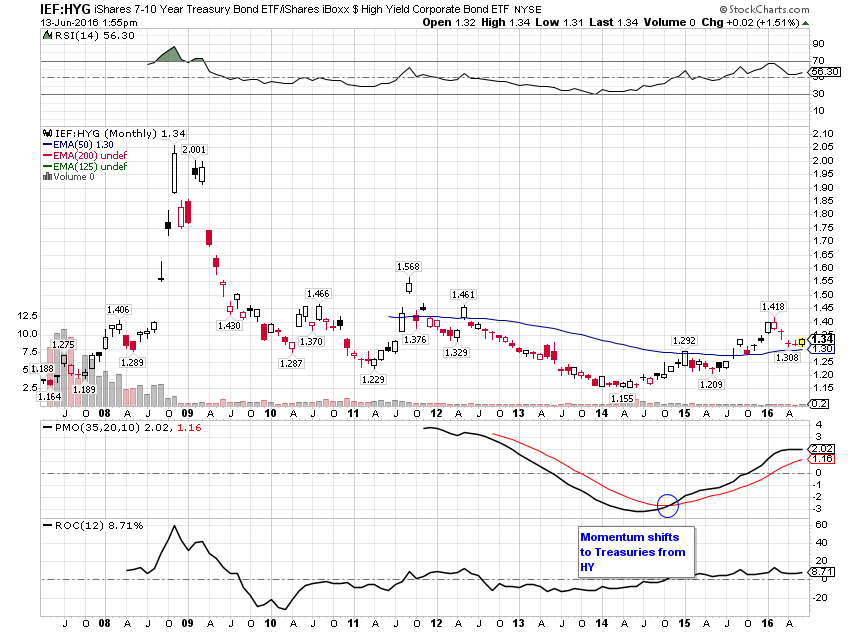Click the RSI(14) 56.30 panel label
Screen dimensions: 850x633
pyautogui.click(x=95, y=36)
